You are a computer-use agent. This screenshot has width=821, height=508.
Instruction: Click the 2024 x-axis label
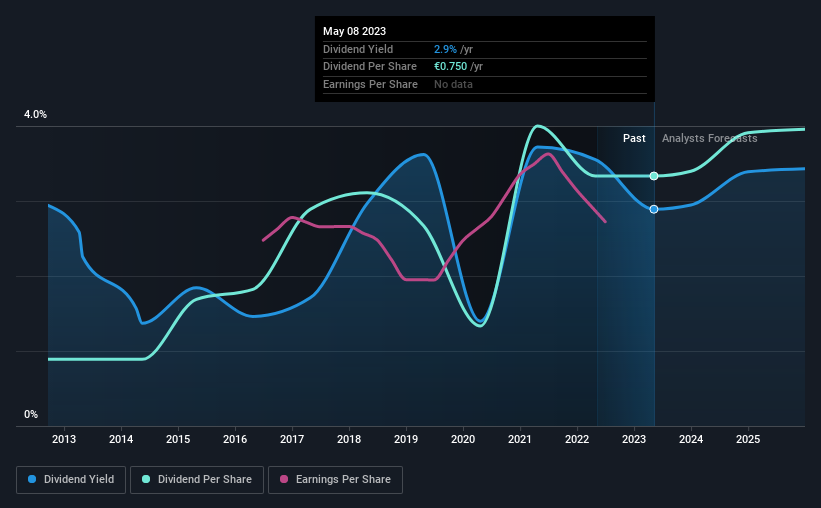tap(691, 439)
